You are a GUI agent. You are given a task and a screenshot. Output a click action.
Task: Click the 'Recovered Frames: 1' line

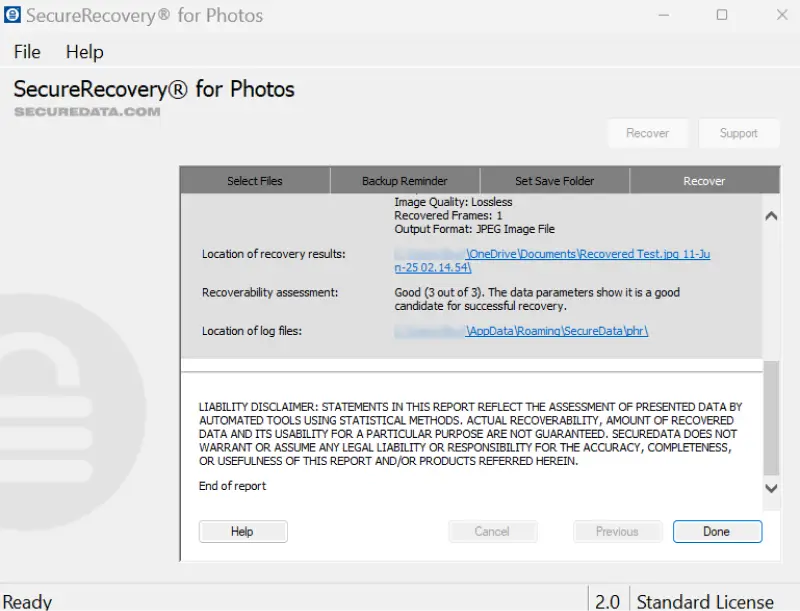[x=448, y=215]
